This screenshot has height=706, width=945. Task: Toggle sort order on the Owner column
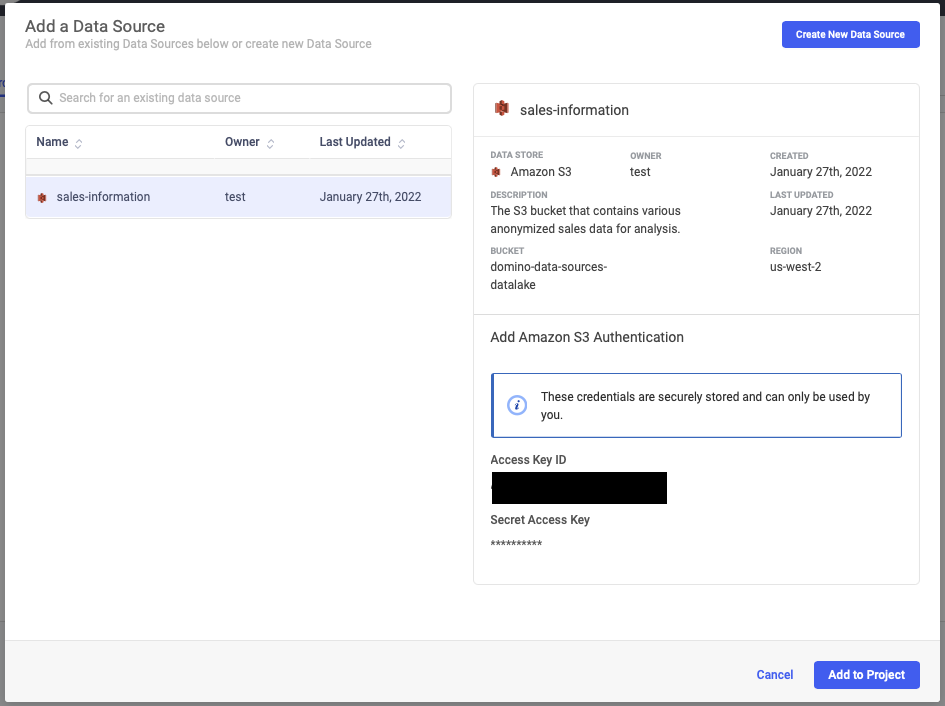coord(270,142)
